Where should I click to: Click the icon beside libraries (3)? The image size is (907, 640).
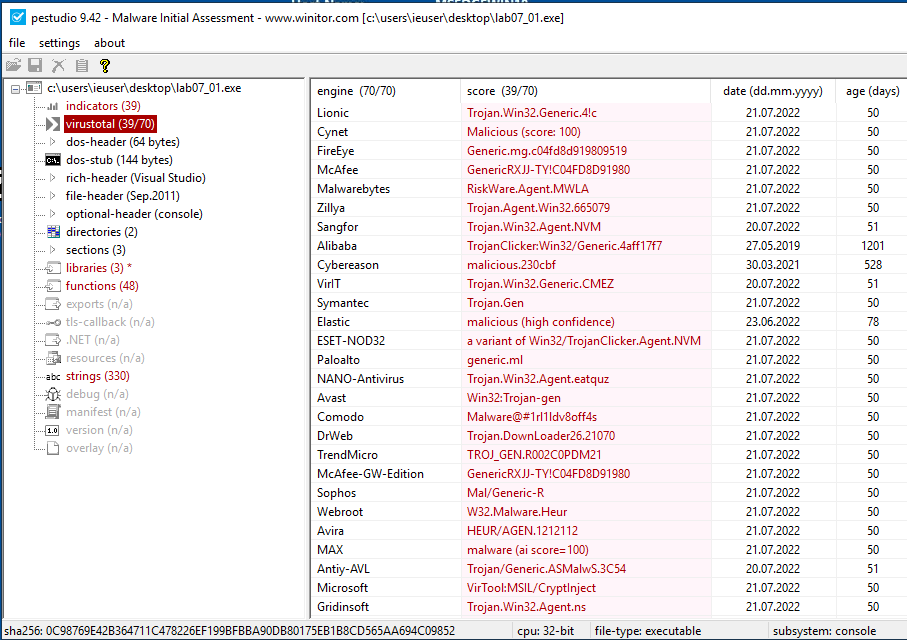click(53, 268)
